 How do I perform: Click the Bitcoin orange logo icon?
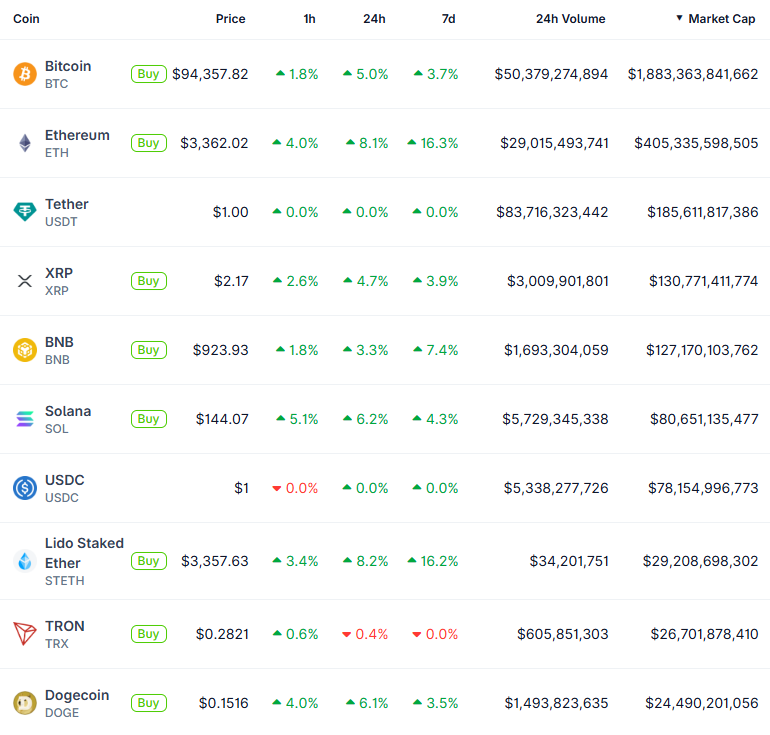pyautogui.click(x=24, y=74)
